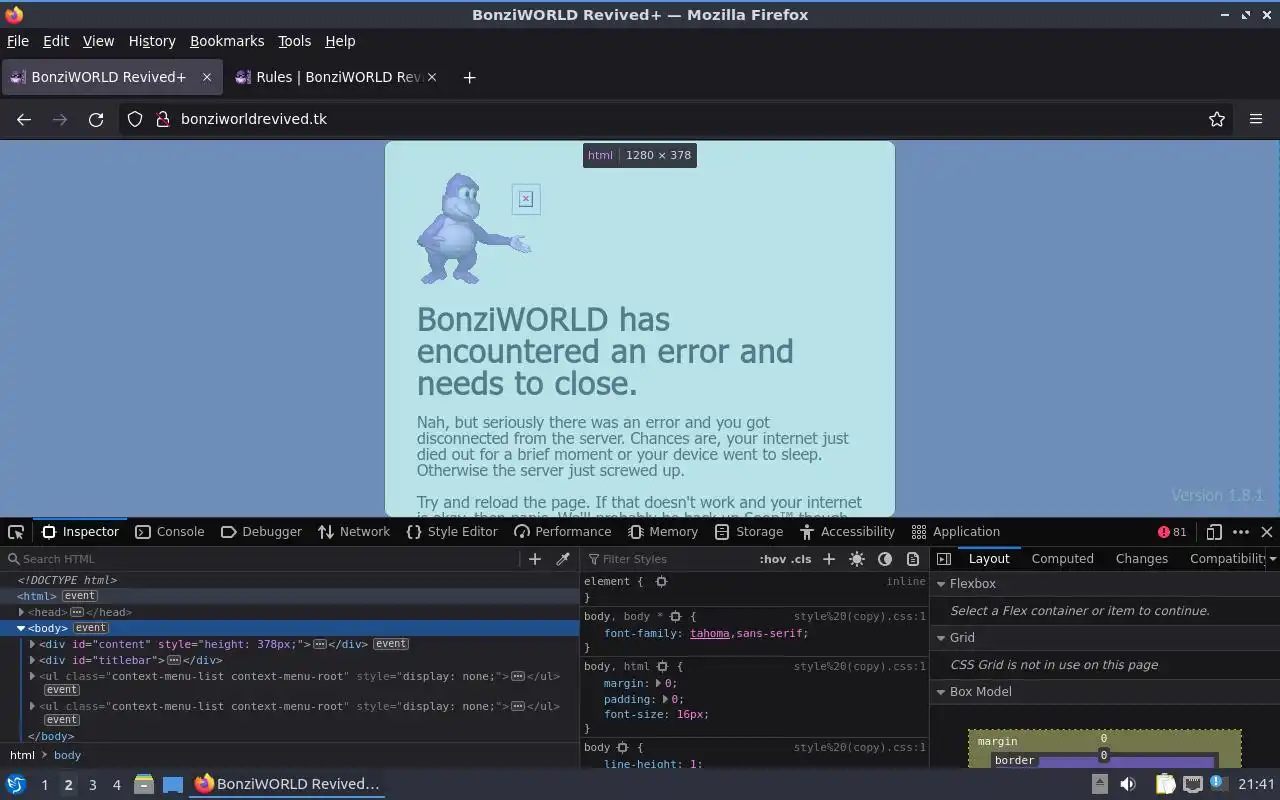Viewport: 1280px width, 800px height.
Task: Click the site padlock security icon
Action: coord(162,119)
